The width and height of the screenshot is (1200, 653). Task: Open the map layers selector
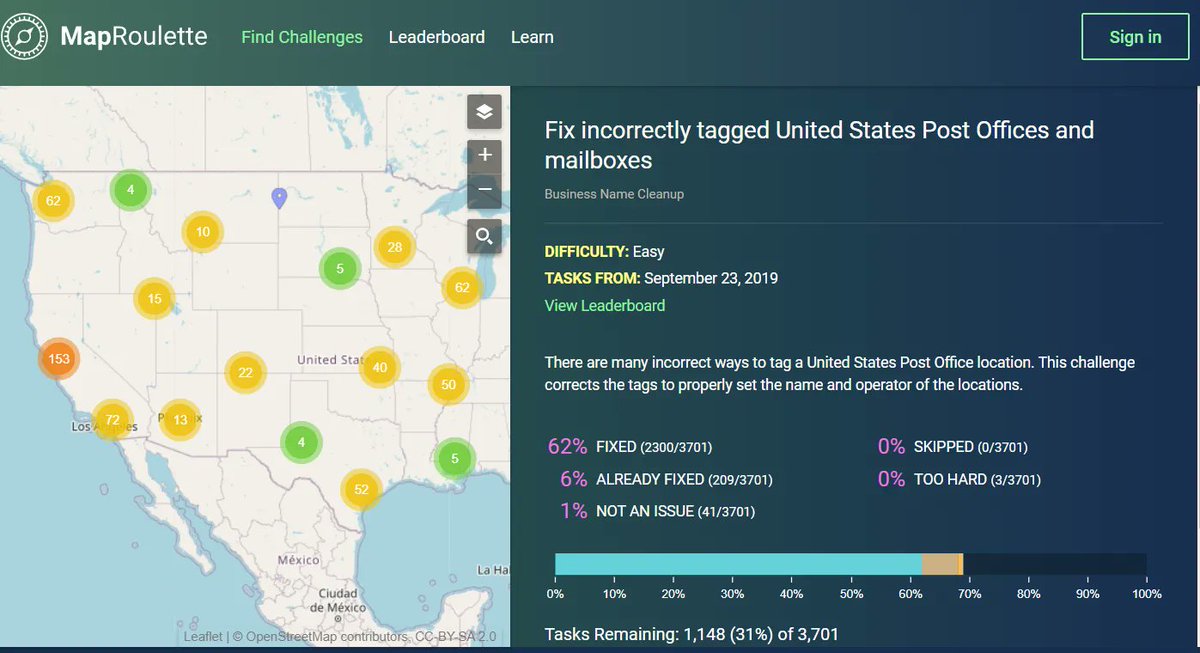[484, 112]
